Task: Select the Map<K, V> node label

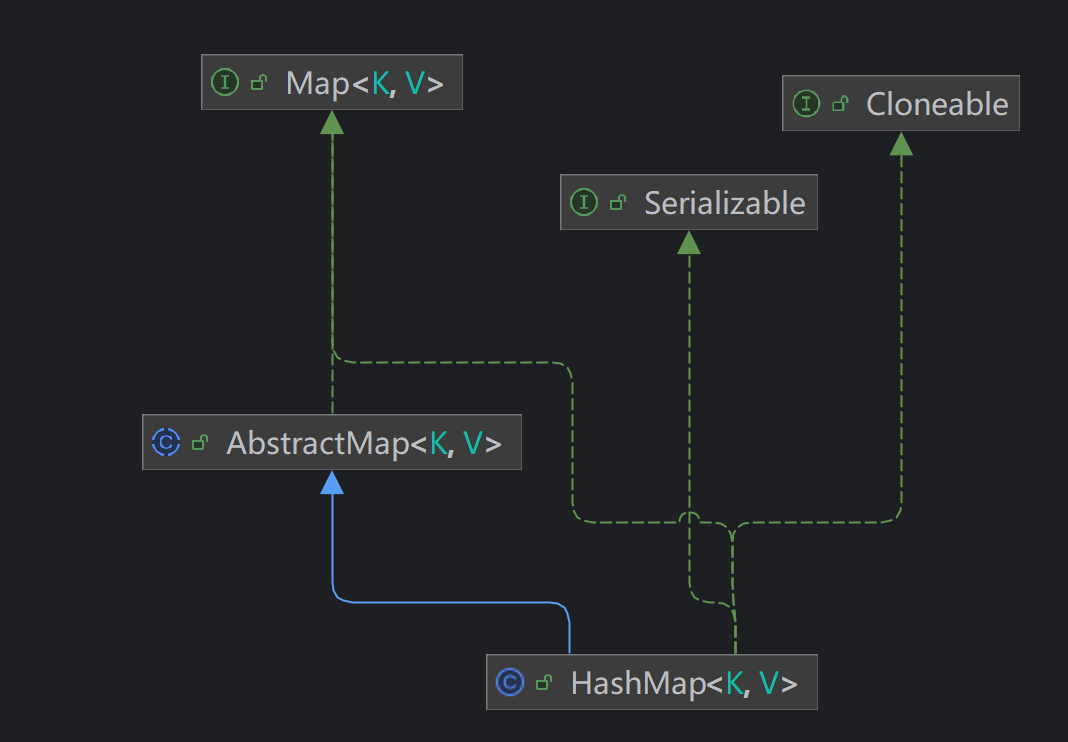Action: [364, 83]
